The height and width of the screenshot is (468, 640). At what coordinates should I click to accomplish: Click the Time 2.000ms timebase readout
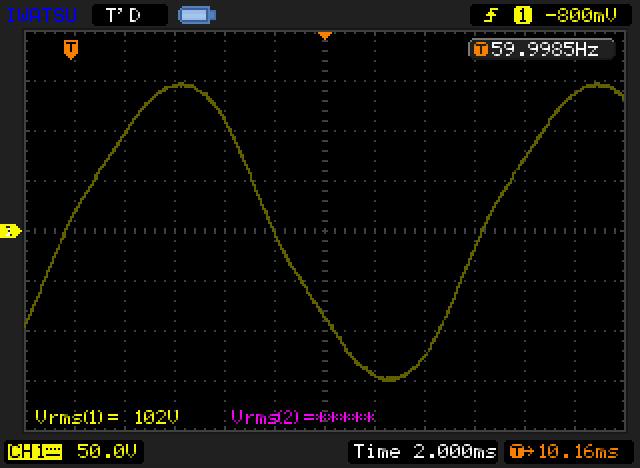tap(424, 452)
